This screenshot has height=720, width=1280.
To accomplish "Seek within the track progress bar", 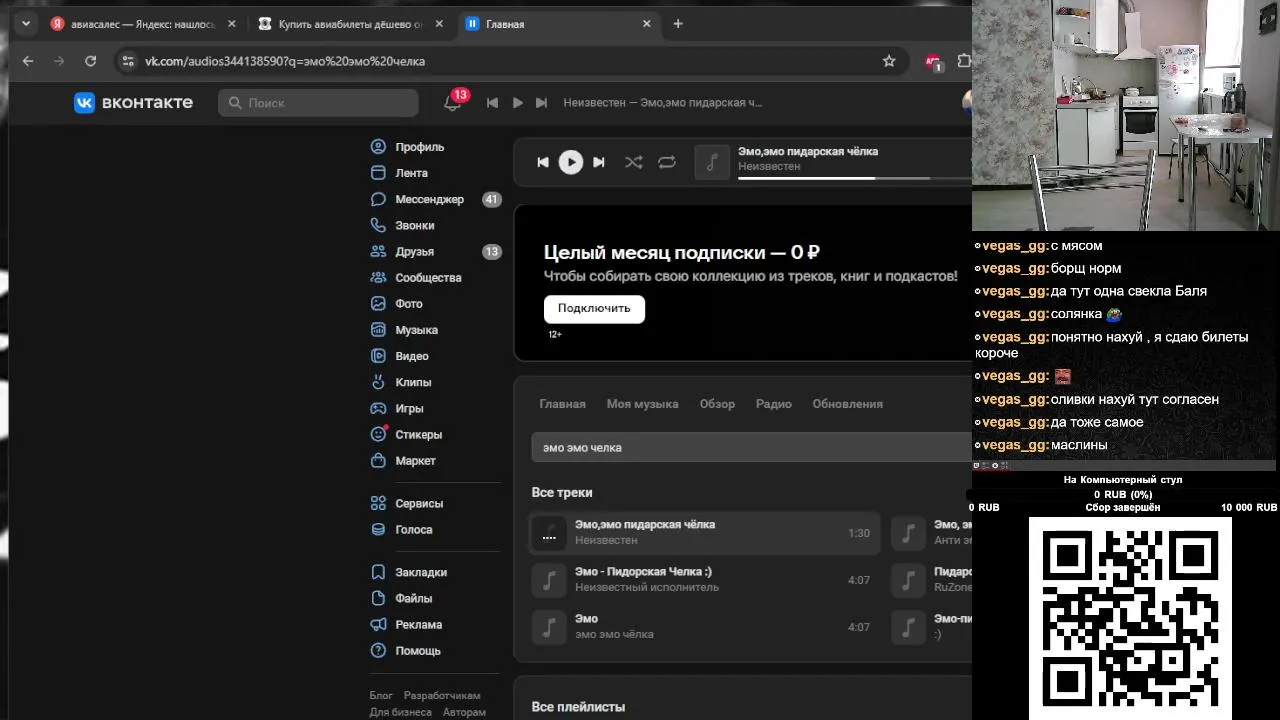I will [x=854, y=178].
